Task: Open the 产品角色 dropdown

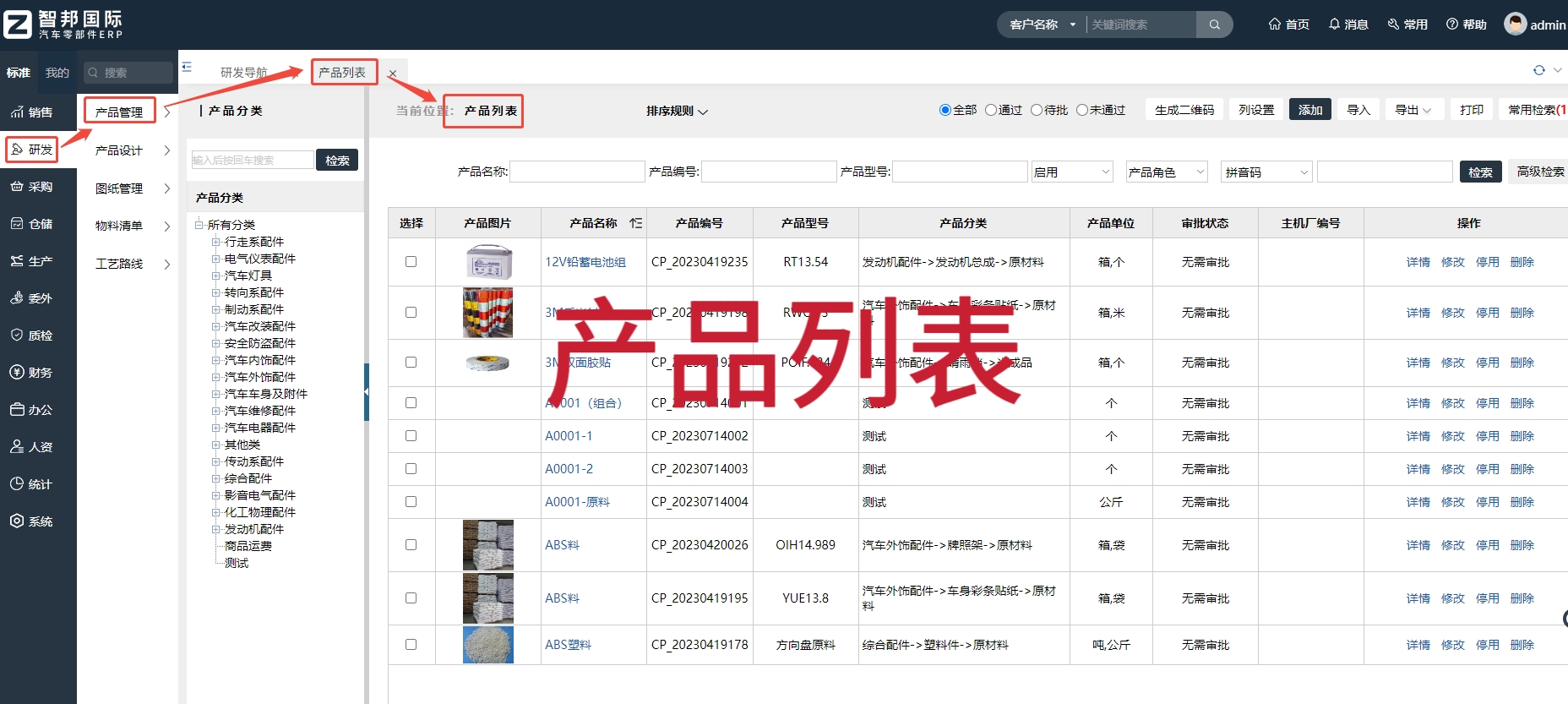Action: pyautogui.click(x=1167, y=172)
